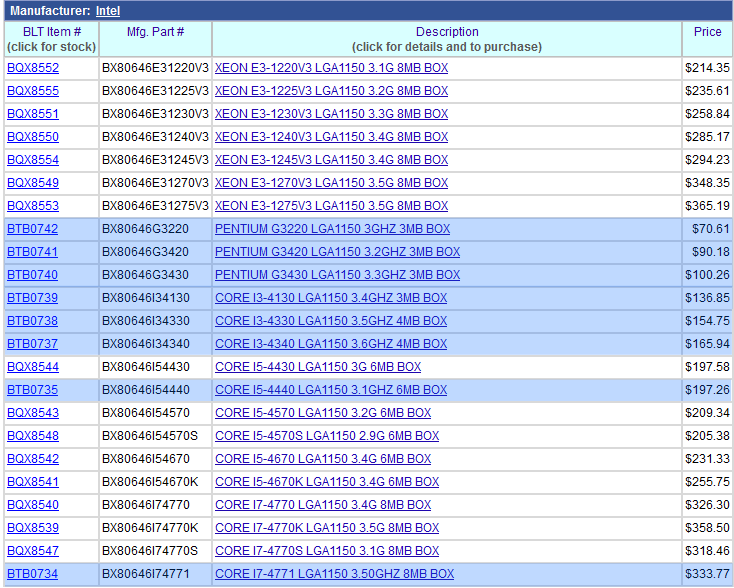
Task: Open CORE I5-4670K 3.4G 6MB details
Action: click(x=327, y=482)
